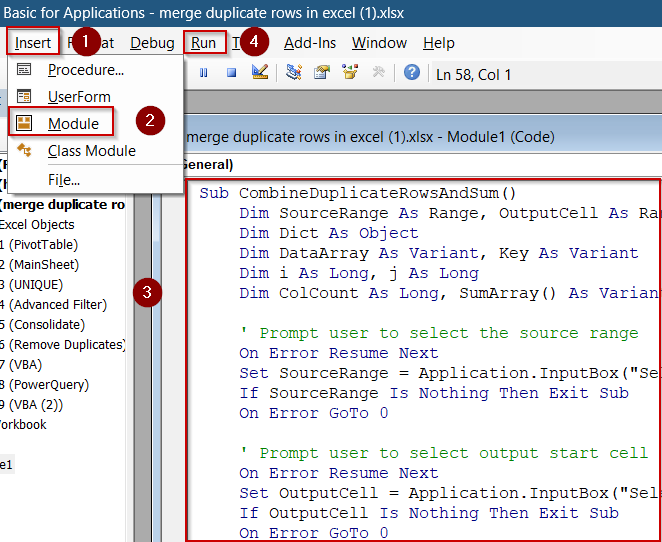The image size is (662, 542).
Task: Select the (PowerQuery) sheet item
Action: [x=44, y=385]
